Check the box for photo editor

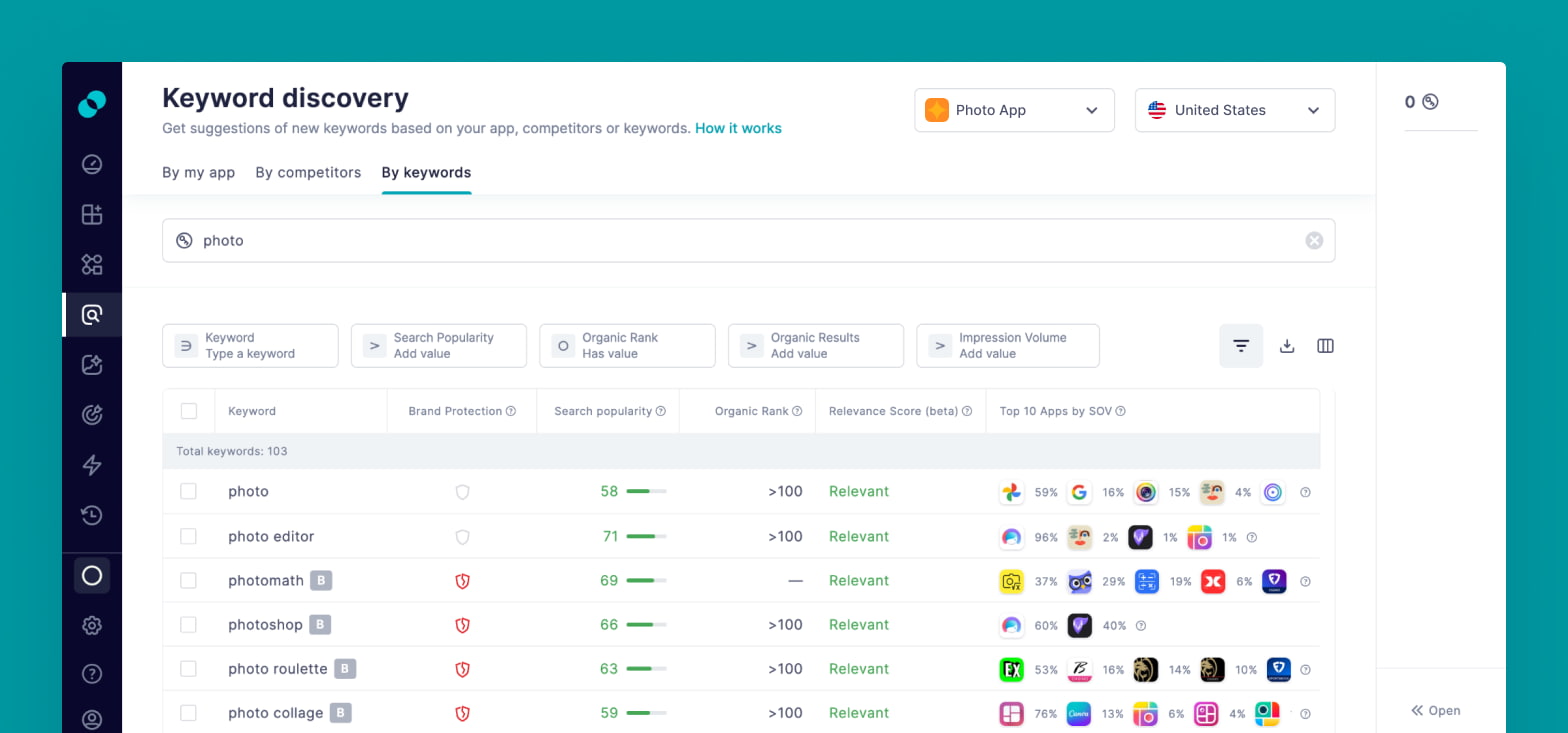click(x=188, y=537)
